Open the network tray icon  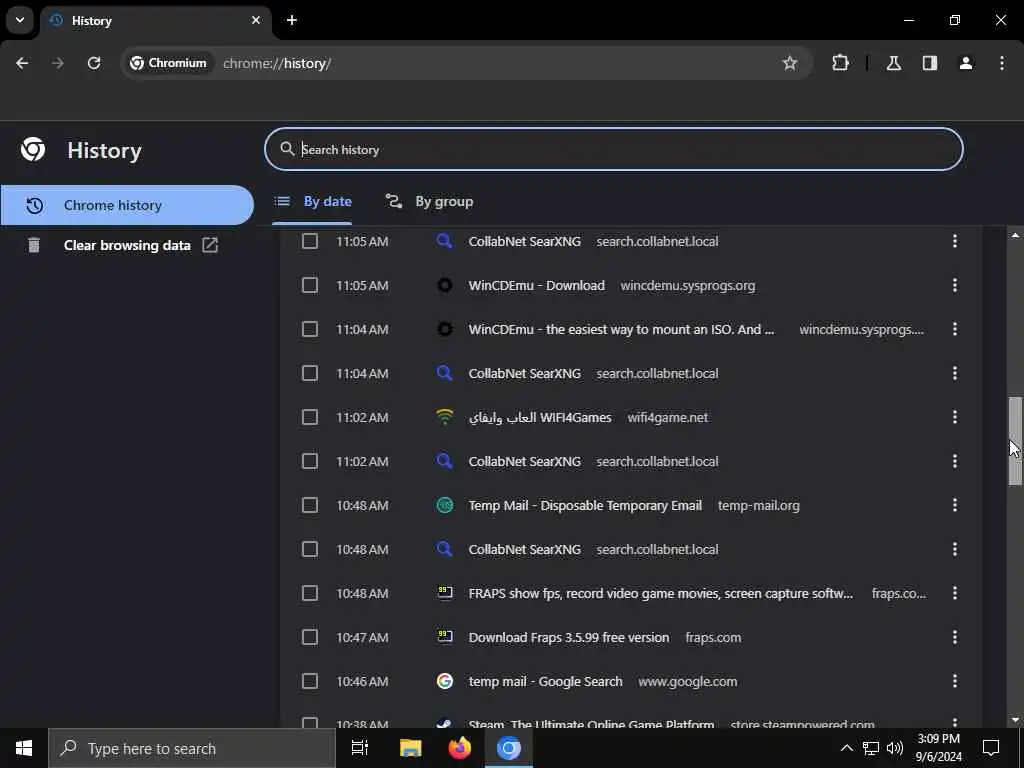(x=871, y=748)
